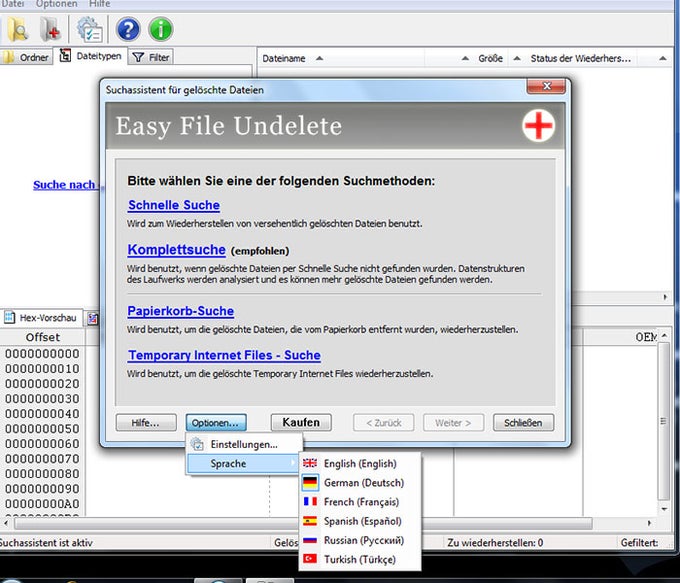Open the Hilfe menu in the menu bar
680x583 pixels.
pyautogui.click(x=100, y=4)
